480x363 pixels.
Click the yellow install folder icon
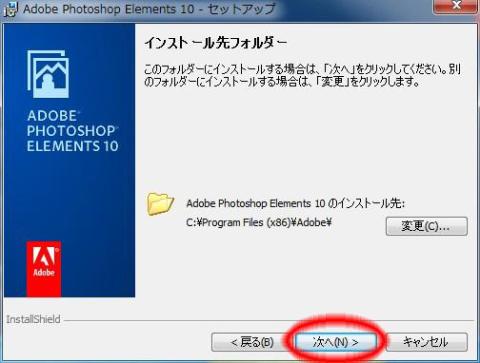(x=160, y=204)
